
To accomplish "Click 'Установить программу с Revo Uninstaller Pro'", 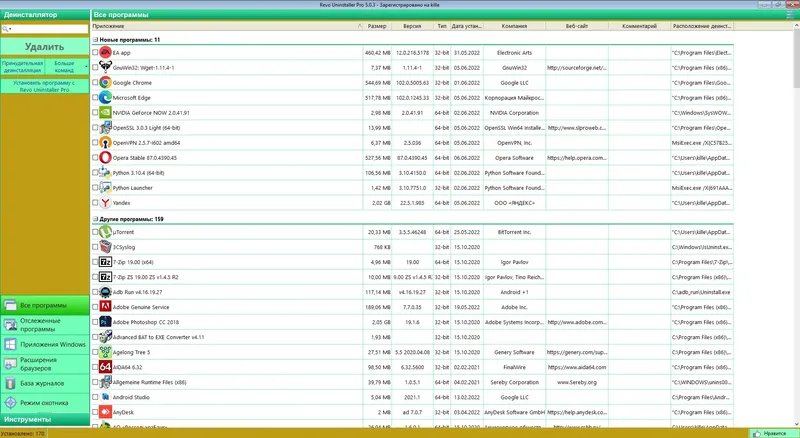I will coord(45,86).
